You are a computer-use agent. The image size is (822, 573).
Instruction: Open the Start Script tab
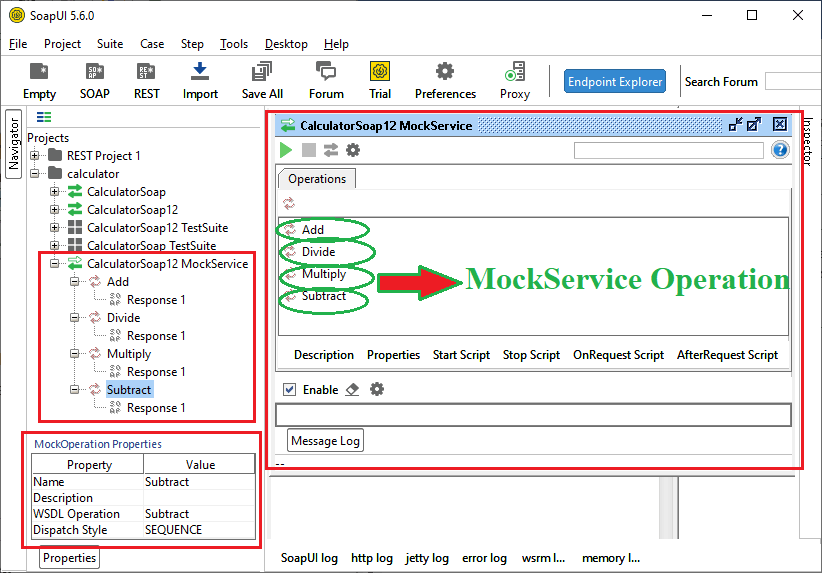click(x=461, y=355)
